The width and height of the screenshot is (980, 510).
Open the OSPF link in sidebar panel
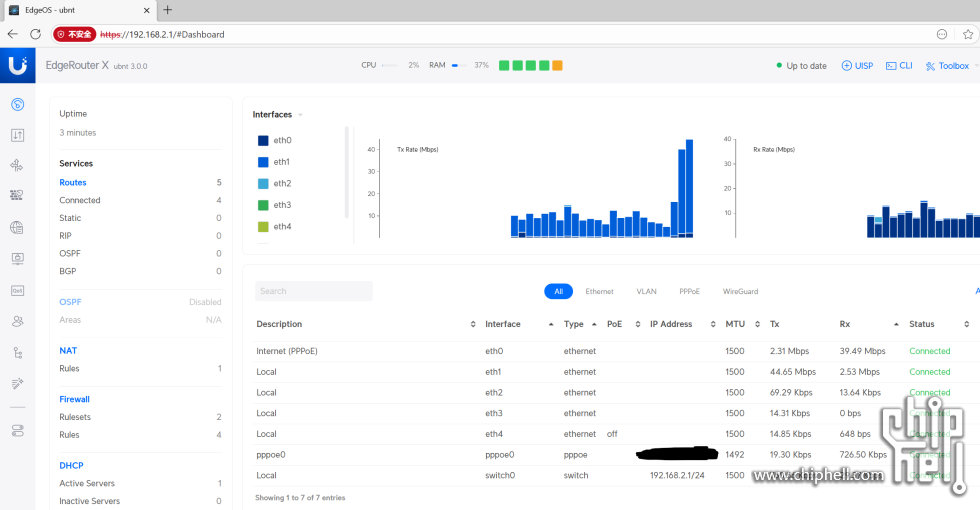(x=70, y=302)
